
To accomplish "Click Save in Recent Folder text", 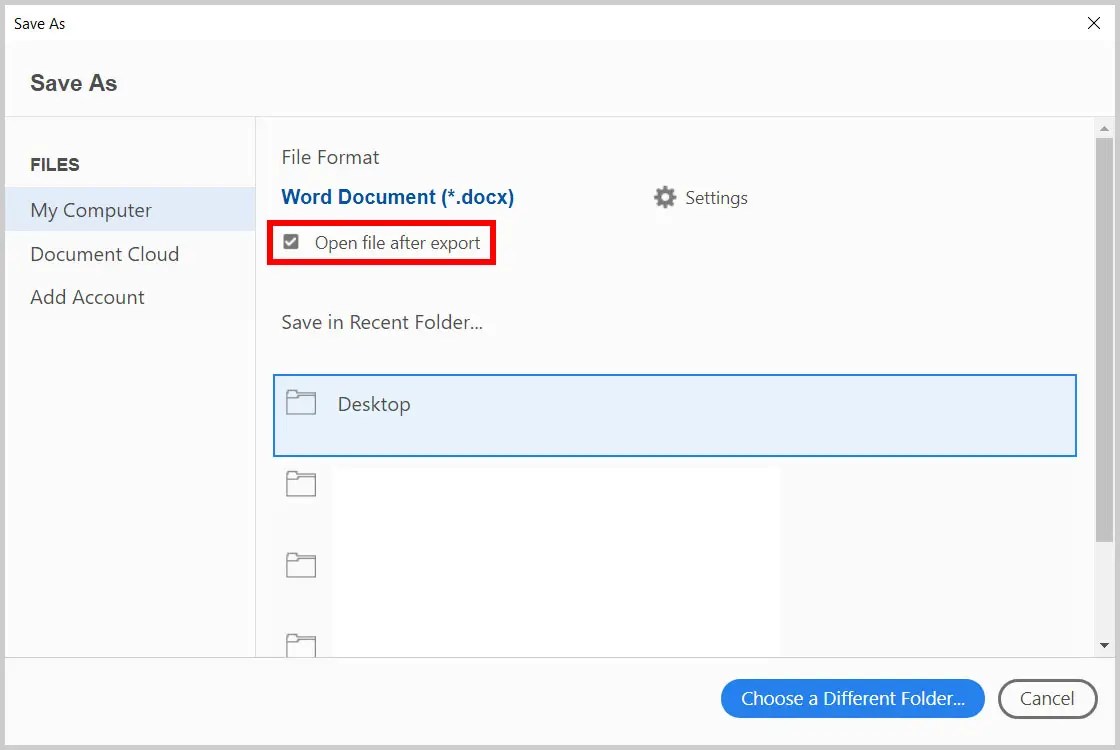I will (382, 322).
